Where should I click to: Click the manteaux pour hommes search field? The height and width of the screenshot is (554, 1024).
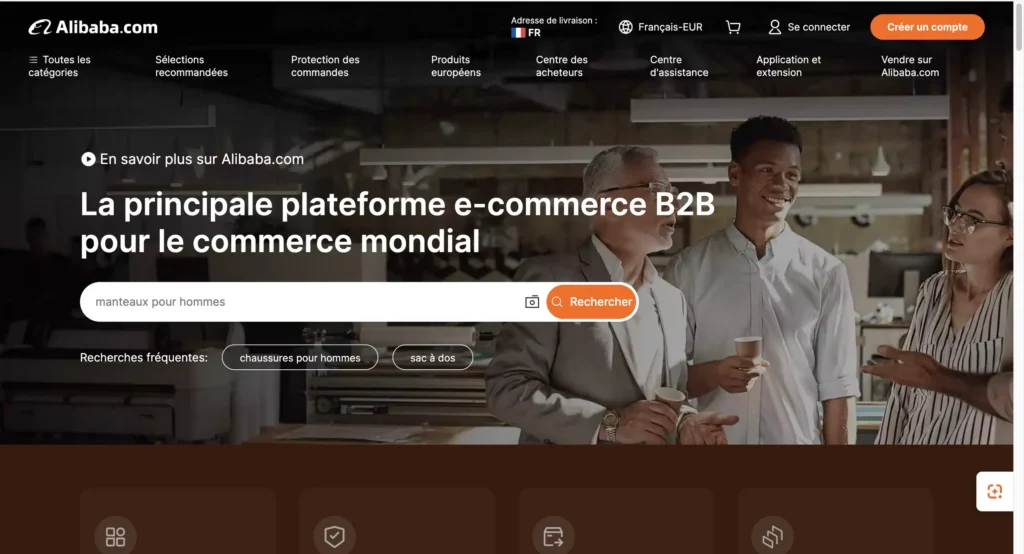click(x=304, y=302)
